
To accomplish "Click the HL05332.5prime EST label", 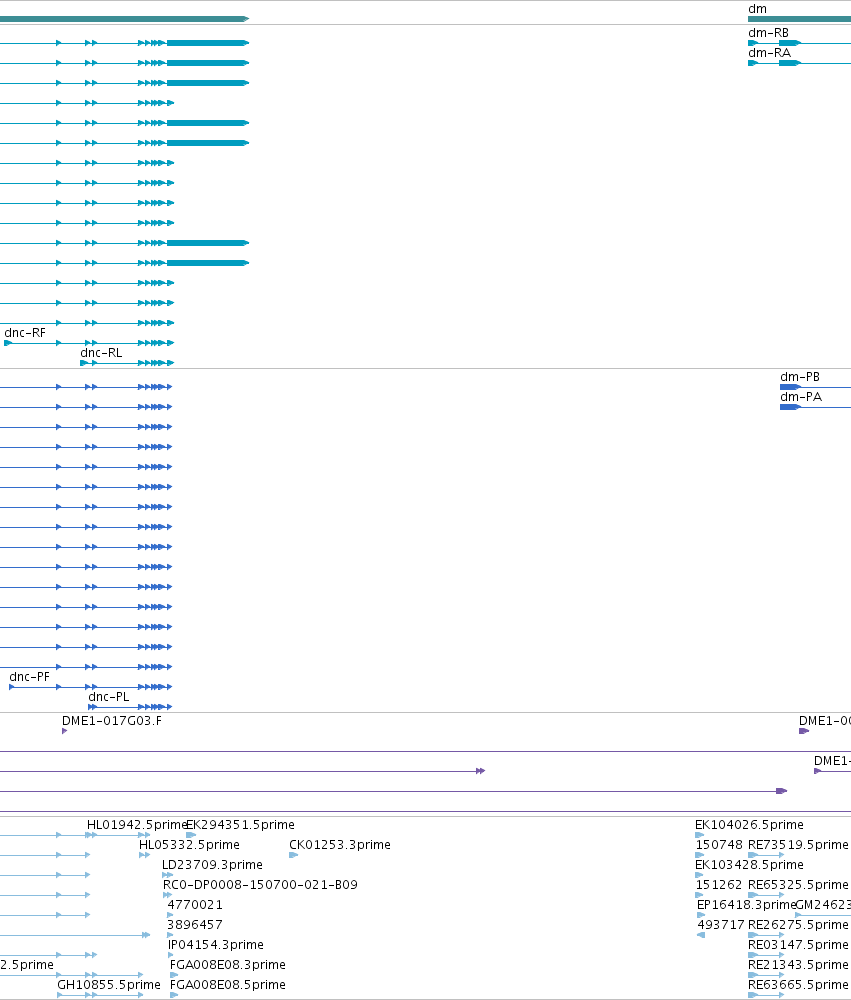I will 189,845.
